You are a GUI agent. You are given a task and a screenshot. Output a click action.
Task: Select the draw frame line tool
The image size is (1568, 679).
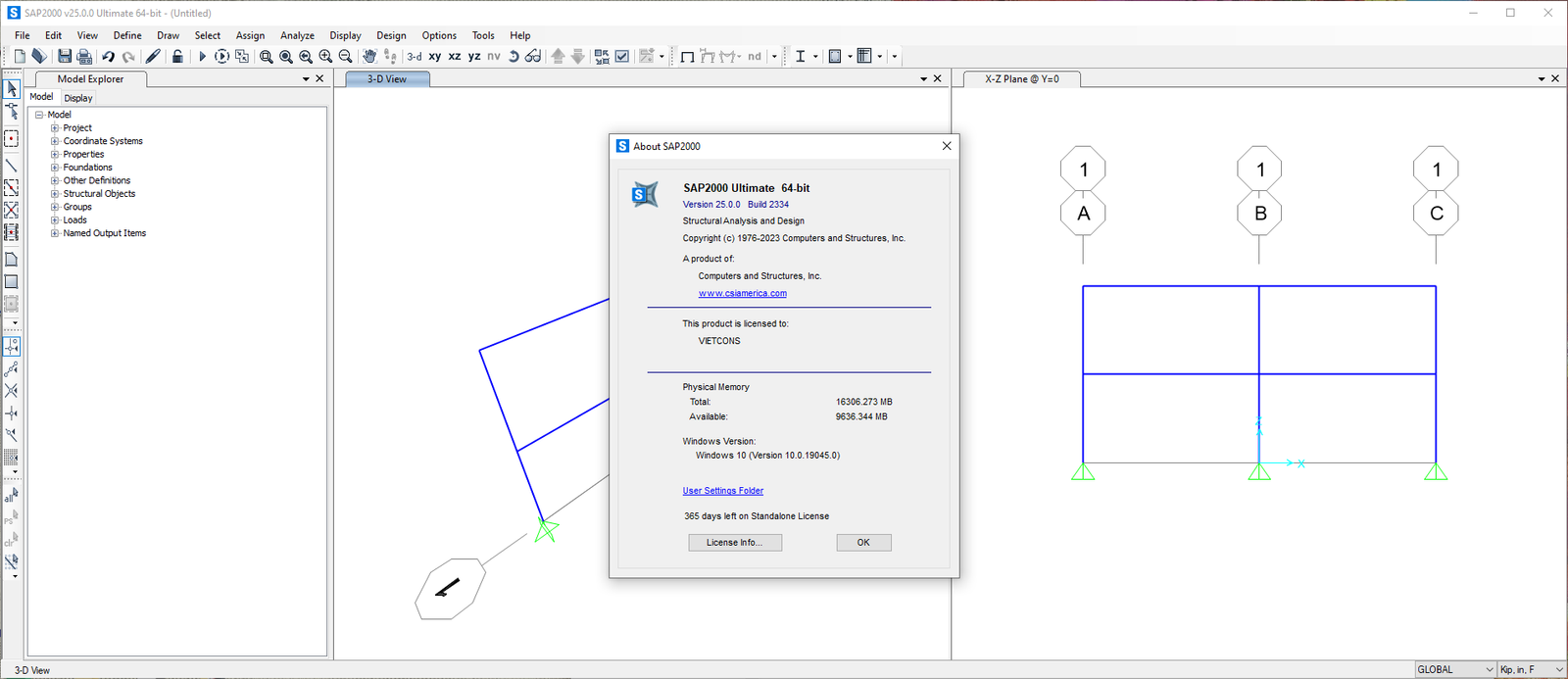click(x=12, y=166)
